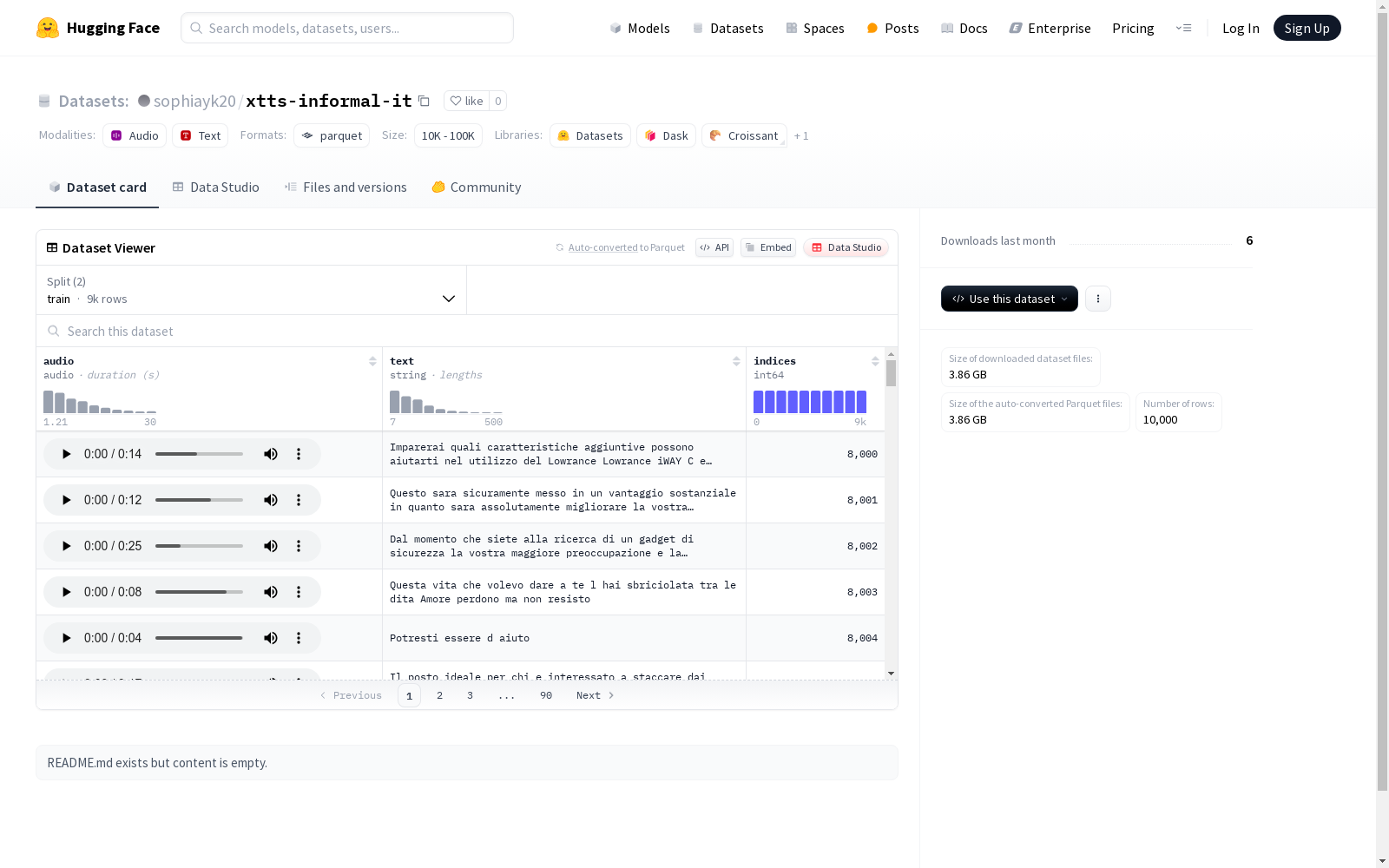Go to Spaces in top navigation
This screenshot has height=868, width=1389.
click(815, 28)
